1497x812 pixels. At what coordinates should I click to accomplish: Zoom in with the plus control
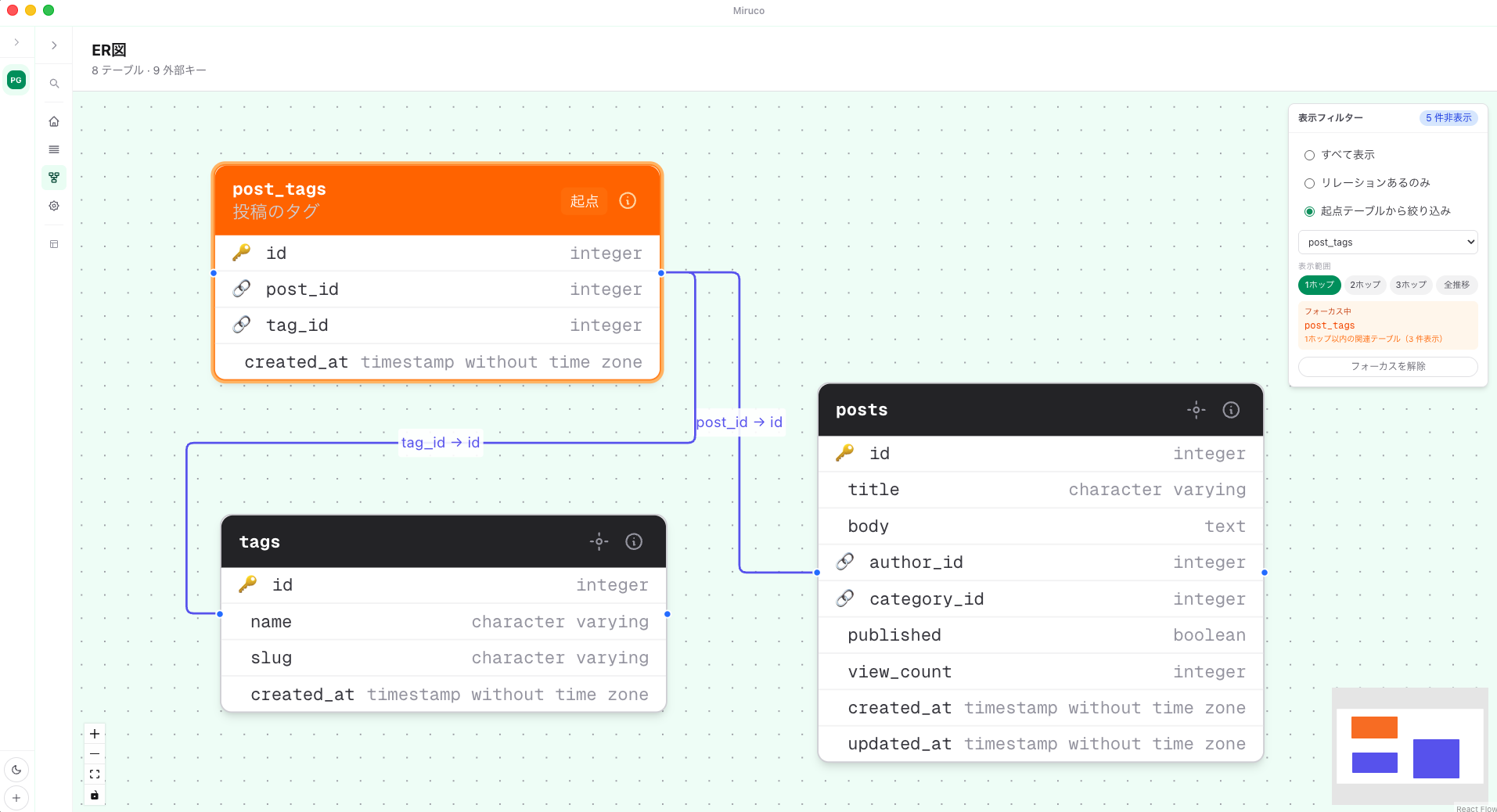click(x=95, y=734)
